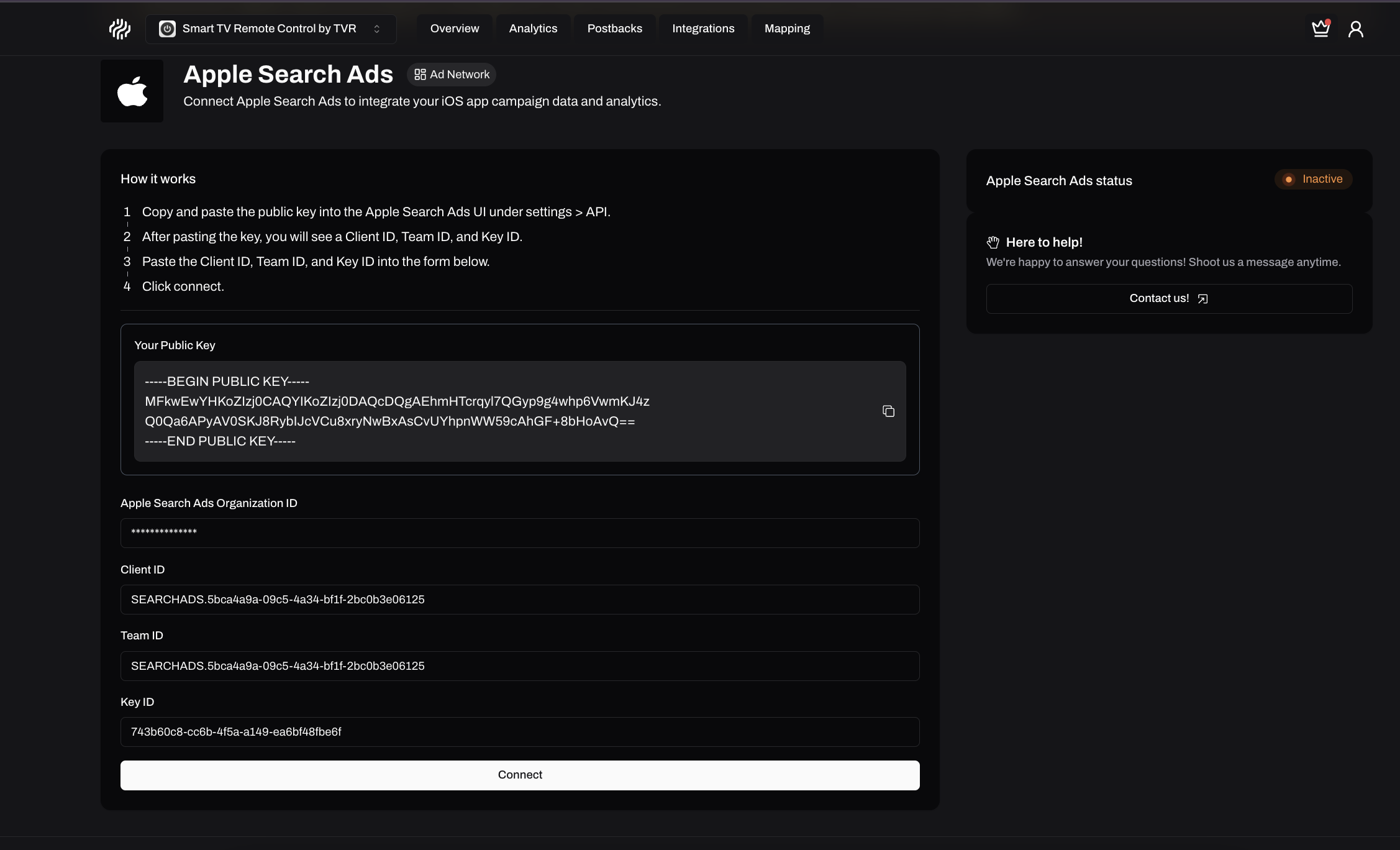Screen dimensions: 1400x850
Task: Focus the Key ID input field
Action: pos(520,732)
